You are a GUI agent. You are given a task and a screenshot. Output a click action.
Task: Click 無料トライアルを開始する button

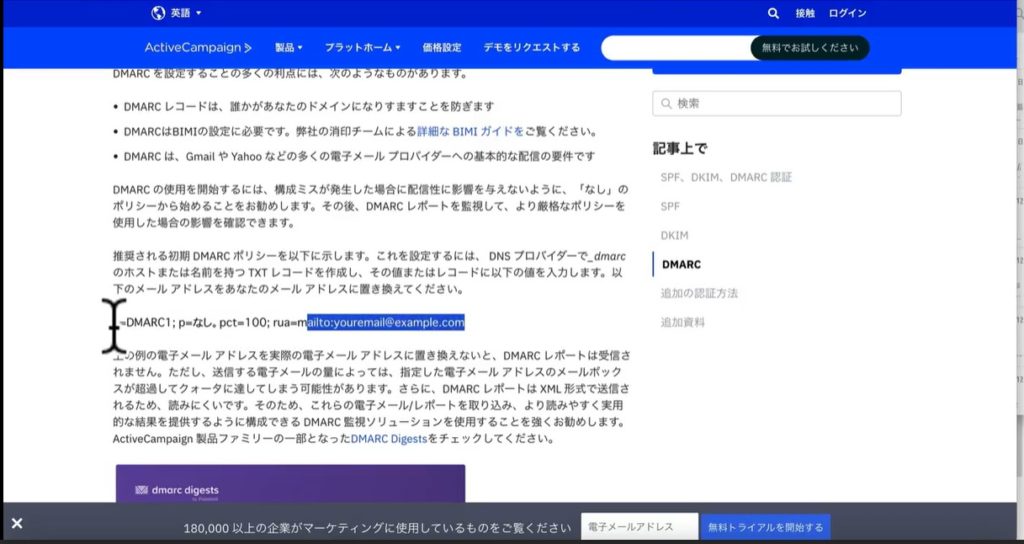tap(765, 527)
